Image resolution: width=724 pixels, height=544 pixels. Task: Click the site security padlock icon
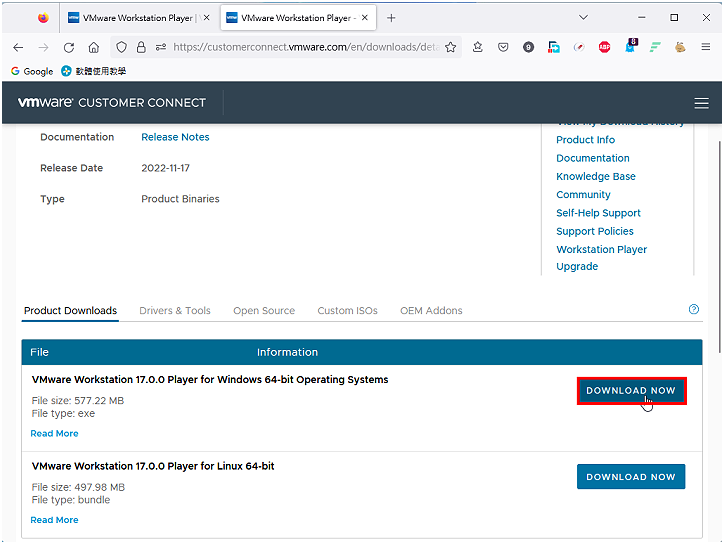(x=141, y=47)
